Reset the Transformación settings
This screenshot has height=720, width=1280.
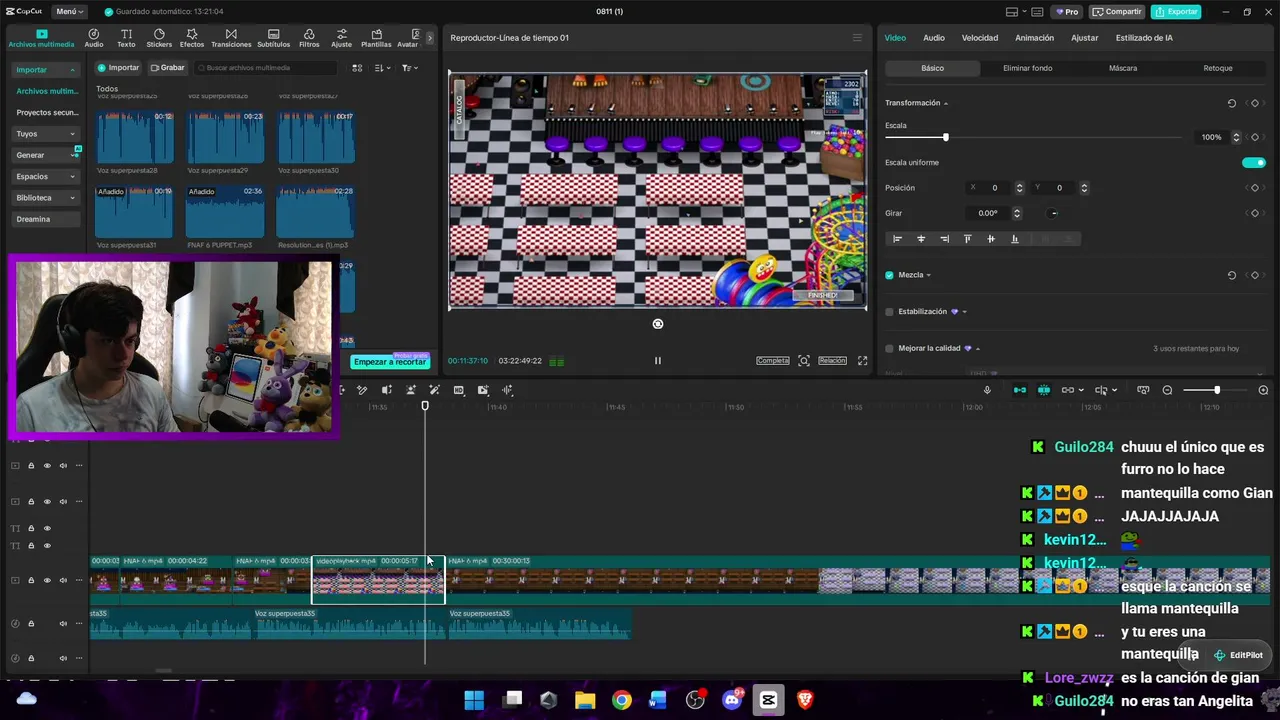pos(1232,103)
